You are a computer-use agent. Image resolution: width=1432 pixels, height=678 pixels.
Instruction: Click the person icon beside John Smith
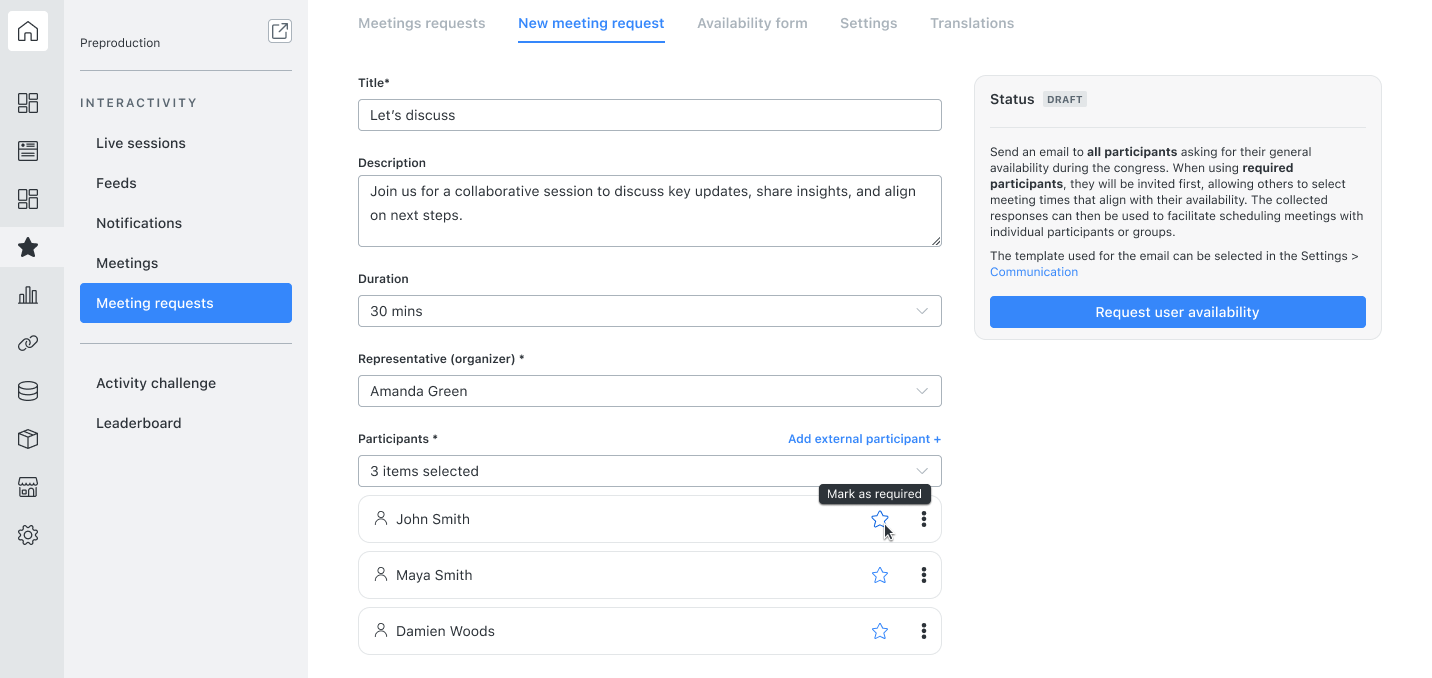[380, 518]
